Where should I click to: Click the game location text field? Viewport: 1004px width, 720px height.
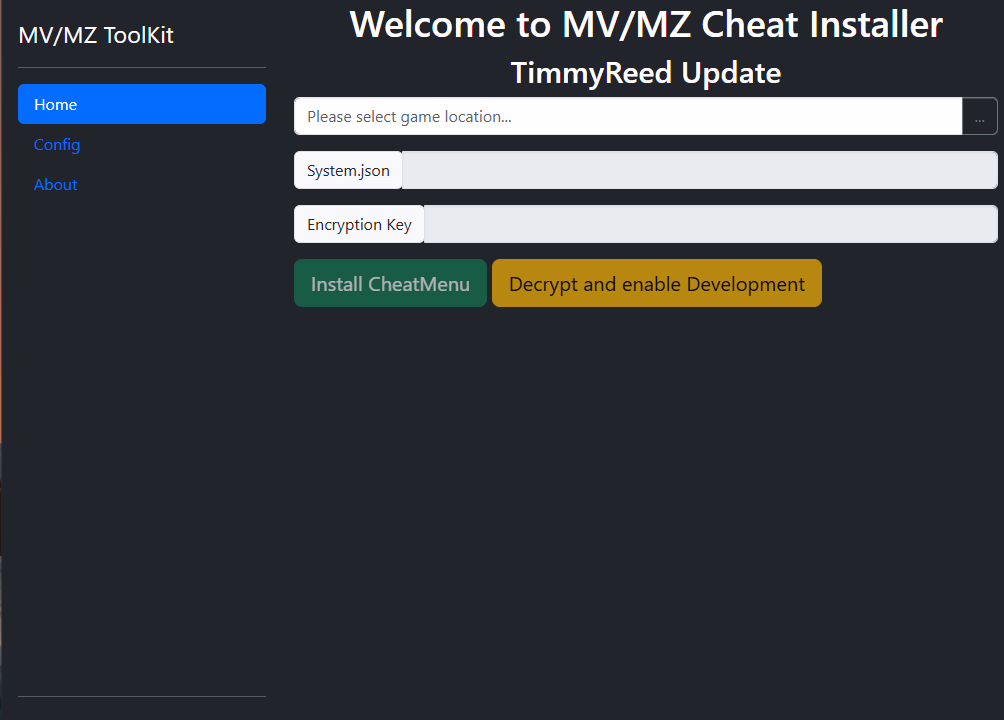point(627,116)
